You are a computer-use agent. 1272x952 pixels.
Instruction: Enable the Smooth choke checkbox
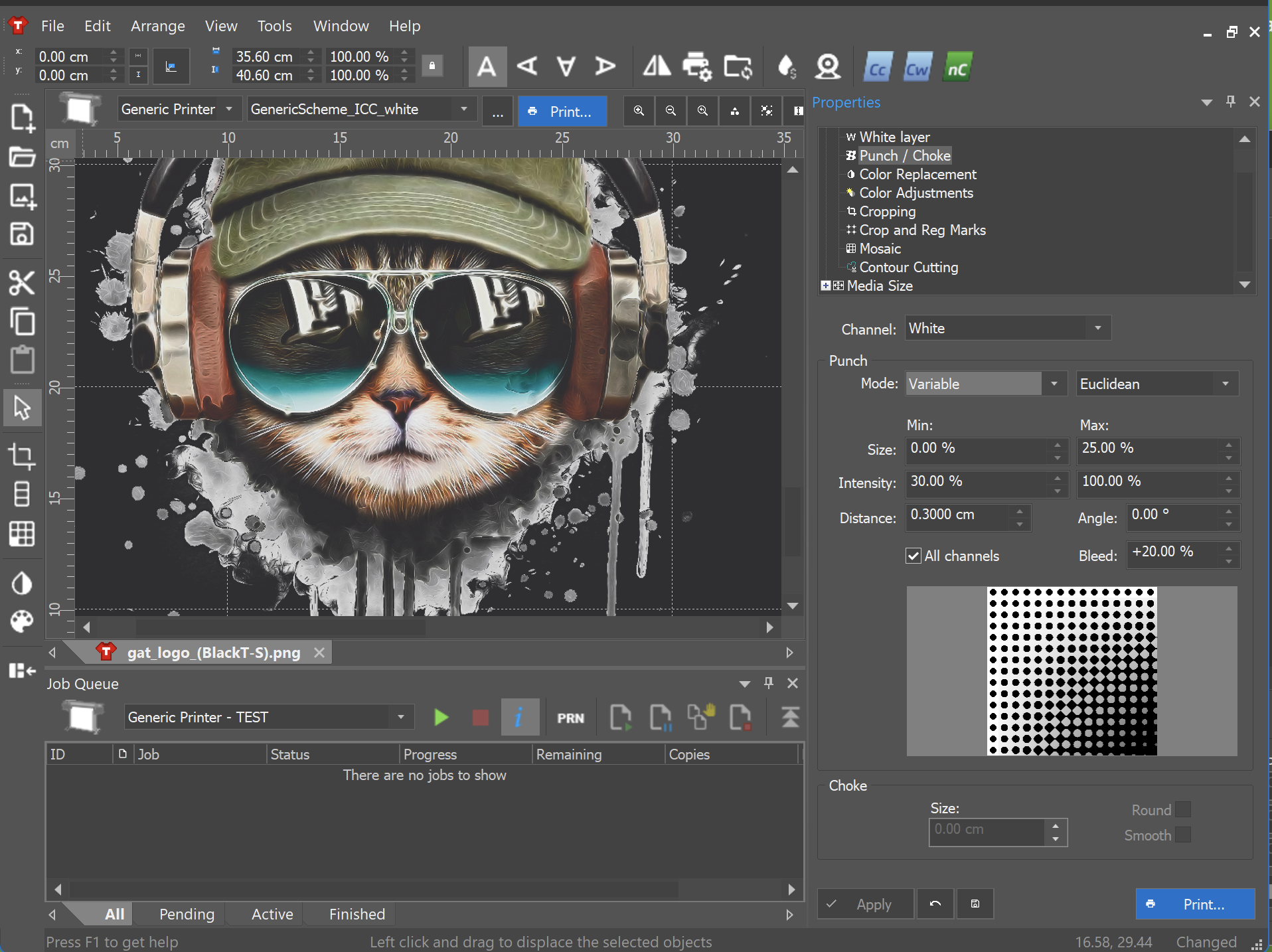pos(1182,835)
